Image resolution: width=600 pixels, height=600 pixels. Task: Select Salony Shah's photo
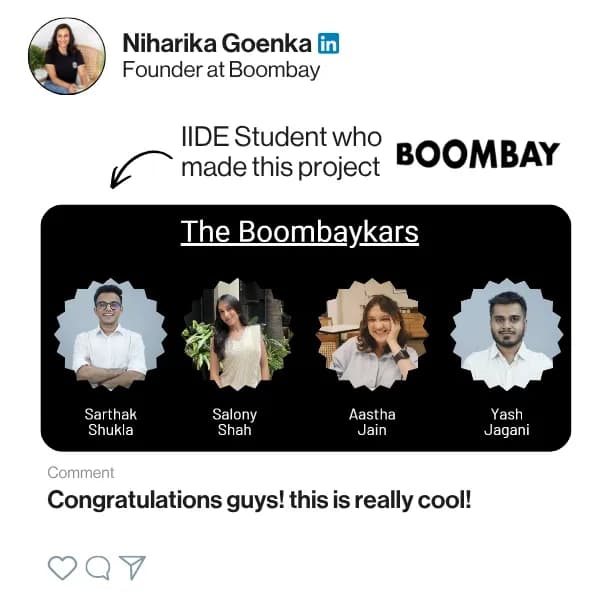tap(238, 334)
